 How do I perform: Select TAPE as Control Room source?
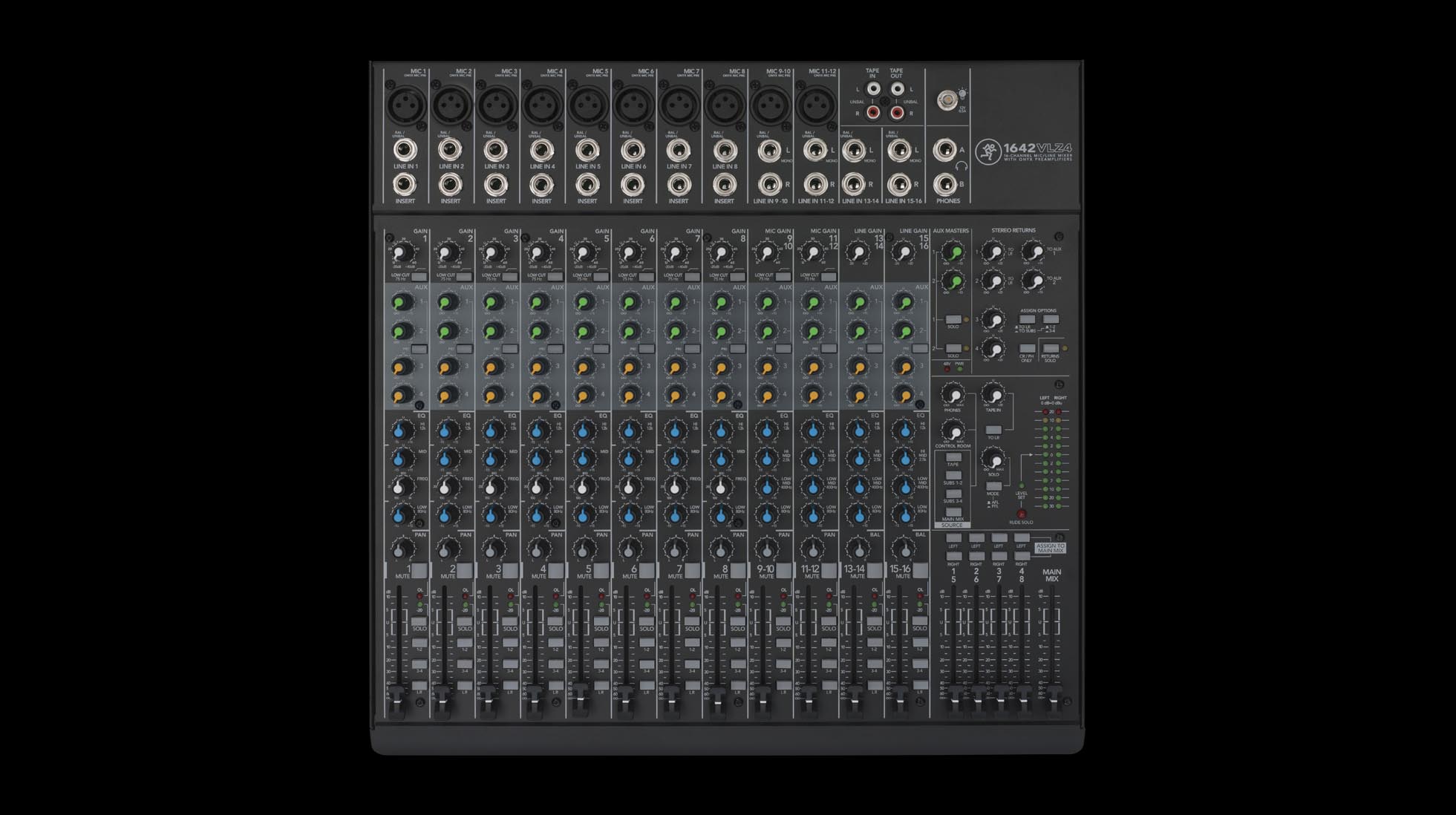point(953,458)
